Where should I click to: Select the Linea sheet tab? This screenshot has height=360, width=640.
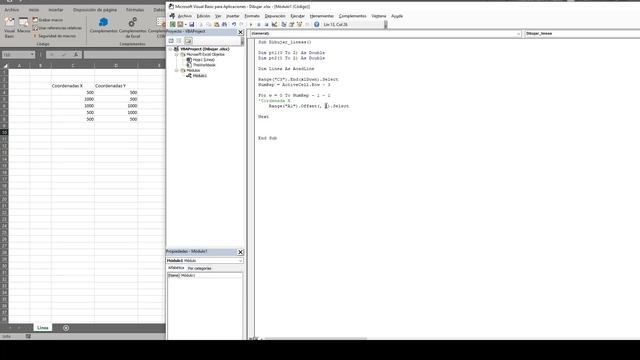[x=42, y=328]
